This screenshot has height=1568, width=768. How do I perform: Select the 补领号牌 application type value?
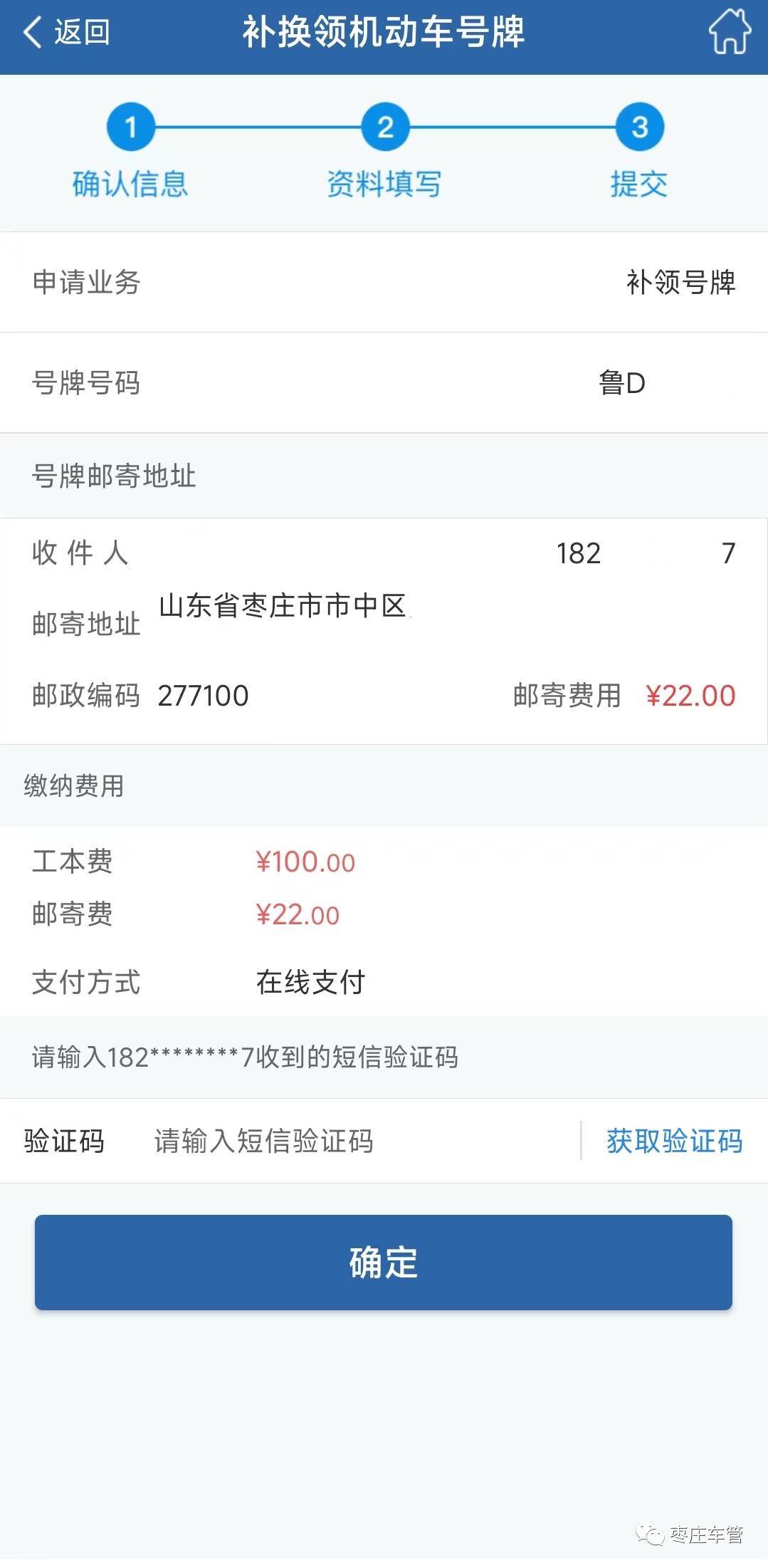pos(681,283)
